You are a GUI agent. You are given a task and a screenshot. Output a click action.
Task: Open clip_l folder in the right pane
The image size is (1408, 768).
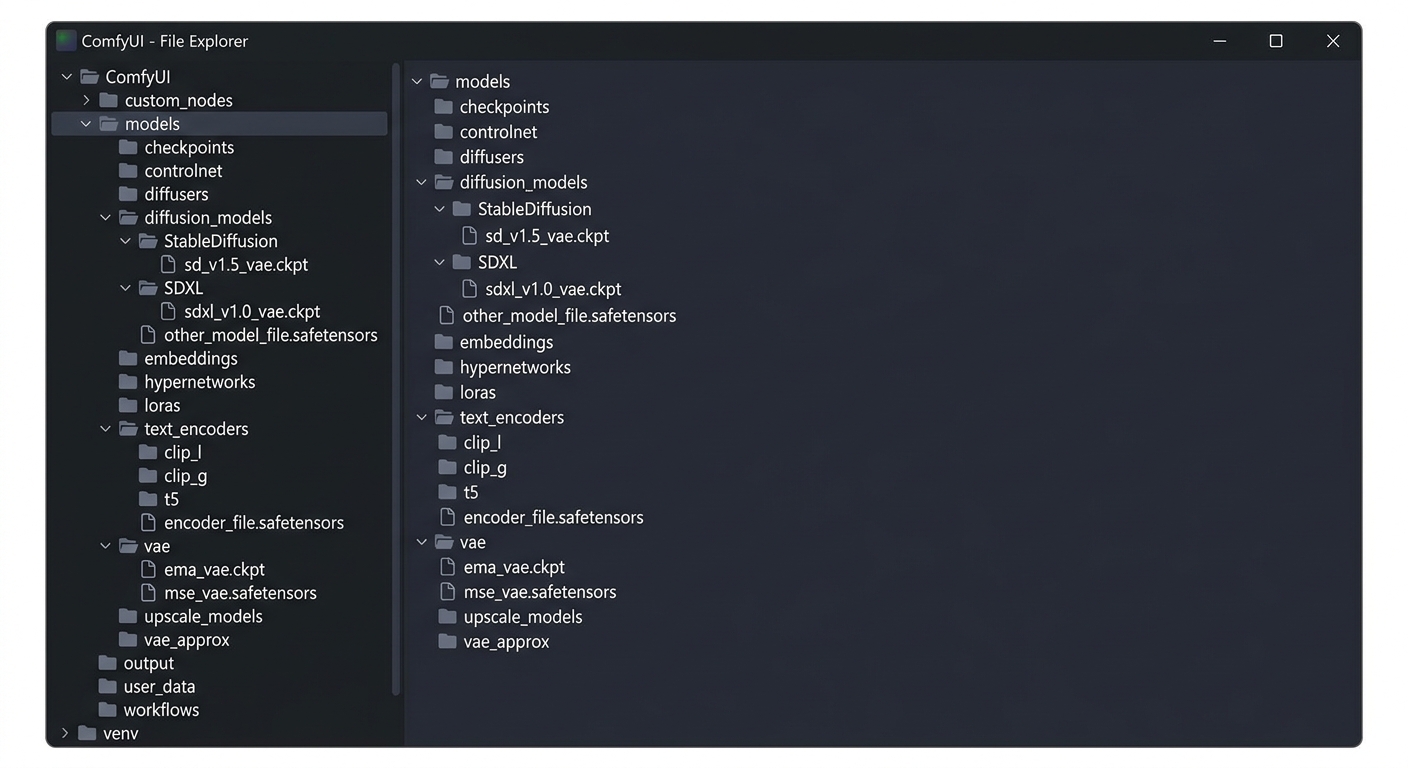pos(482,442)
